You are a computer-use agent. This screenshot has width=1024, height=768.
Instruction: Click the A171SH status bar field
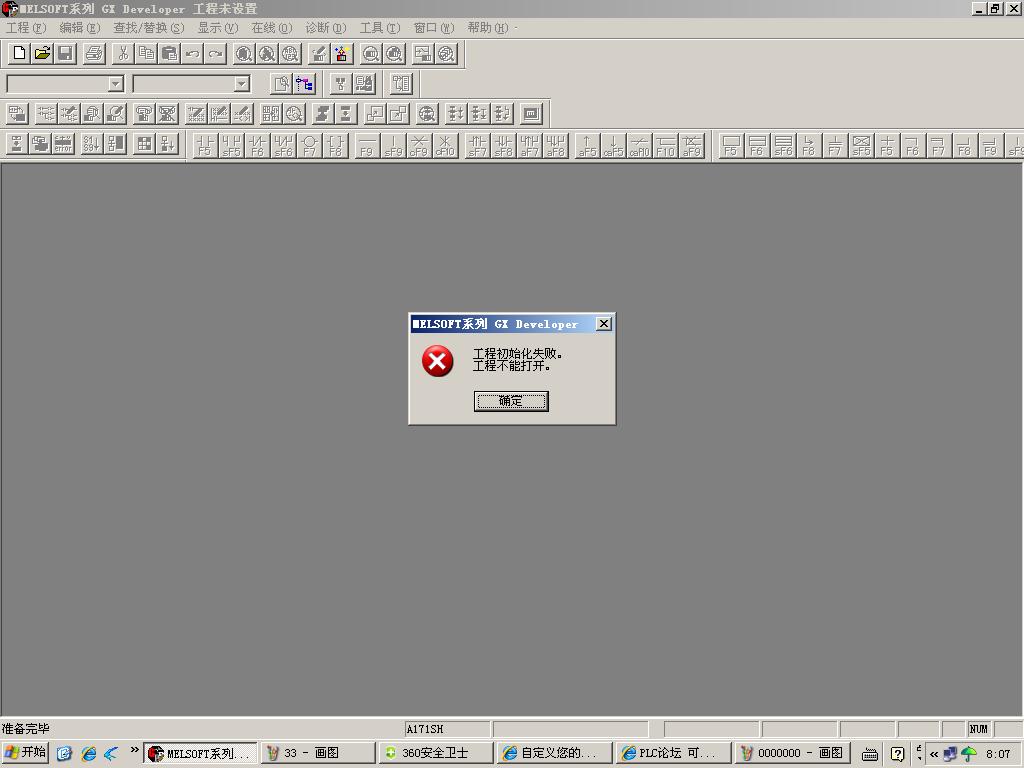pos(447,729)
